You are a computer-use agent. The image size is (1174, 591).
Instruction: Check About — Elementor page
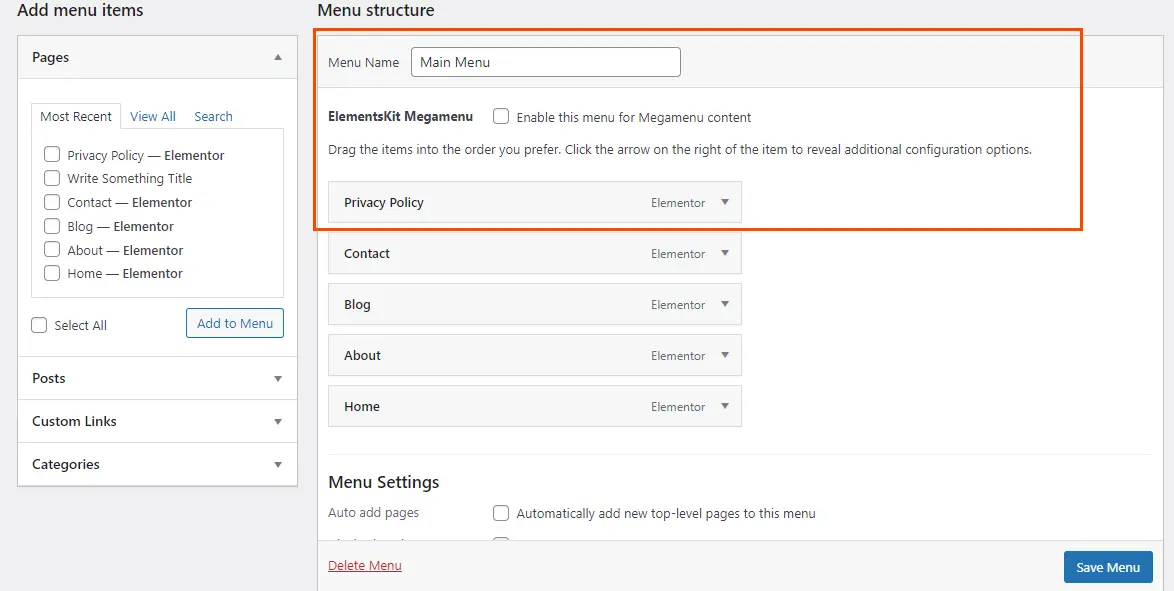tap(52, 250)
